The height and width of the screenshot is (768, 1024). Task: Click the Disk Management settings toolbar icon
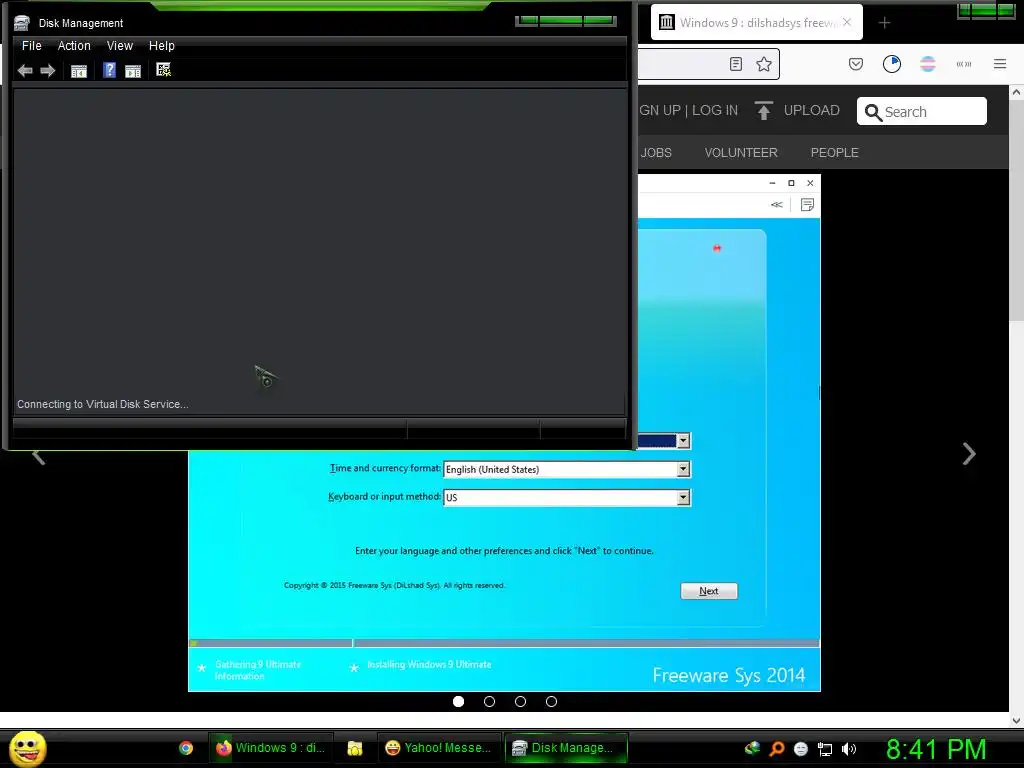[x=163, y=70]
